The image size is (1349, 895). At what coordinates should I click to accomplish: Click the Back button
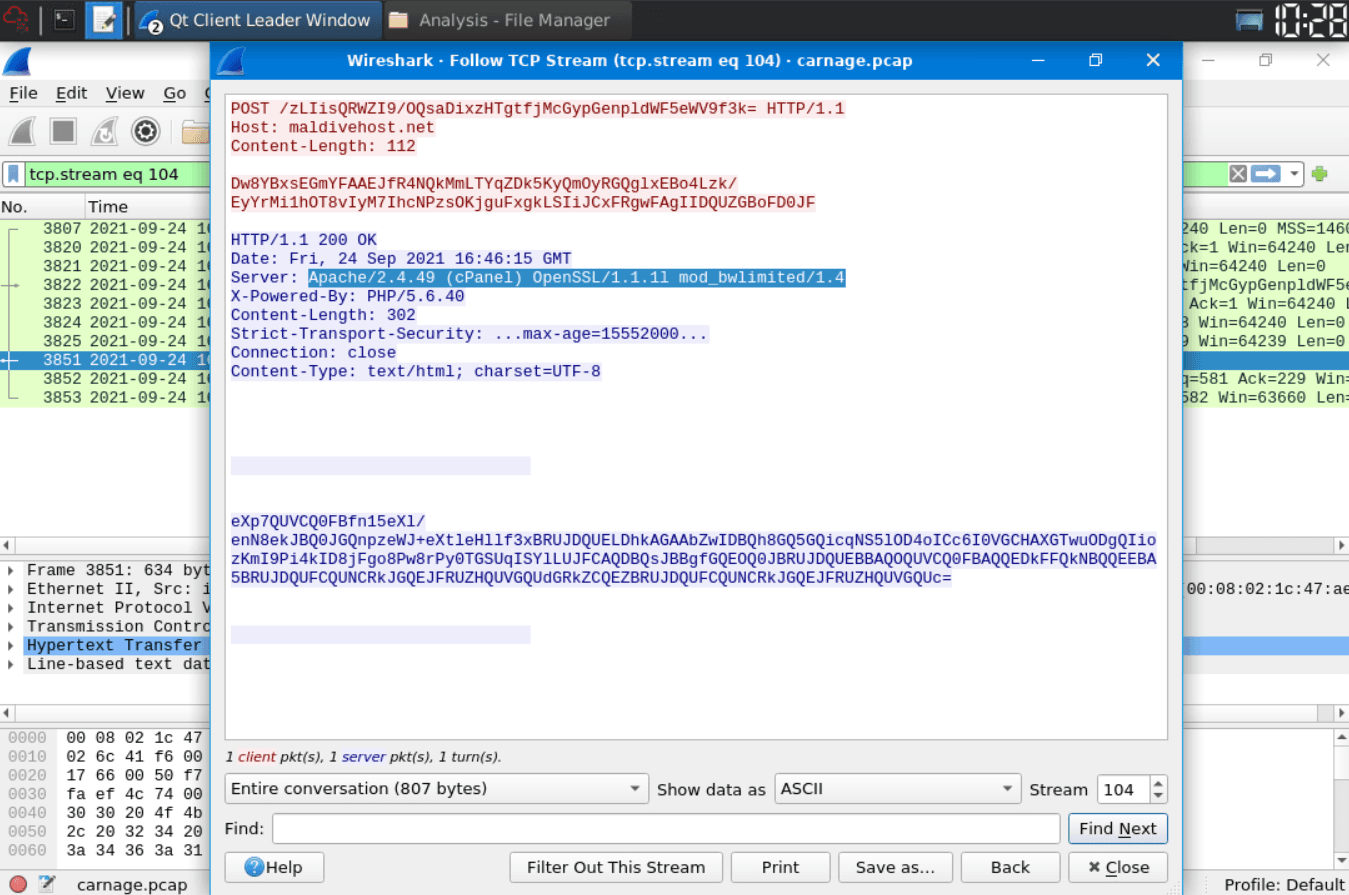point(1010,867)
